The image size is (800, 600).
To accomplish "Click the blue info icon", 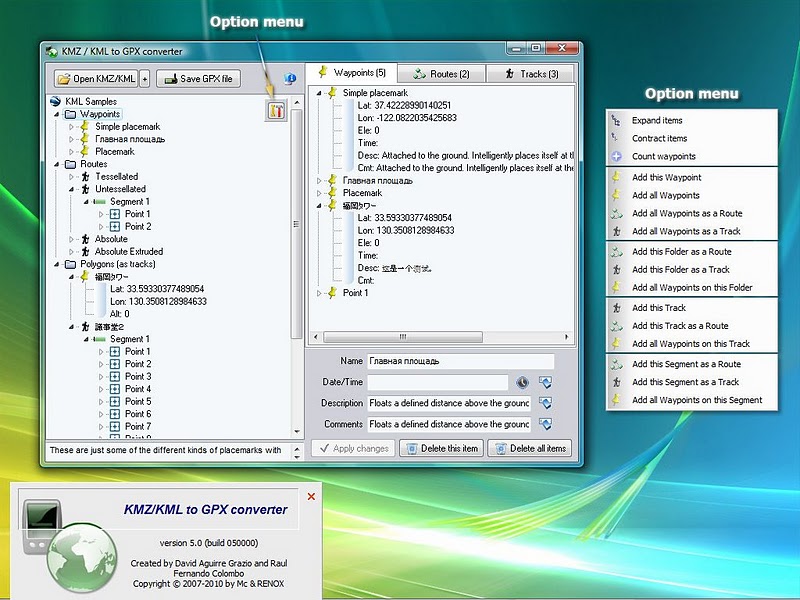I will pyautogui.click(x=290, y=79).
